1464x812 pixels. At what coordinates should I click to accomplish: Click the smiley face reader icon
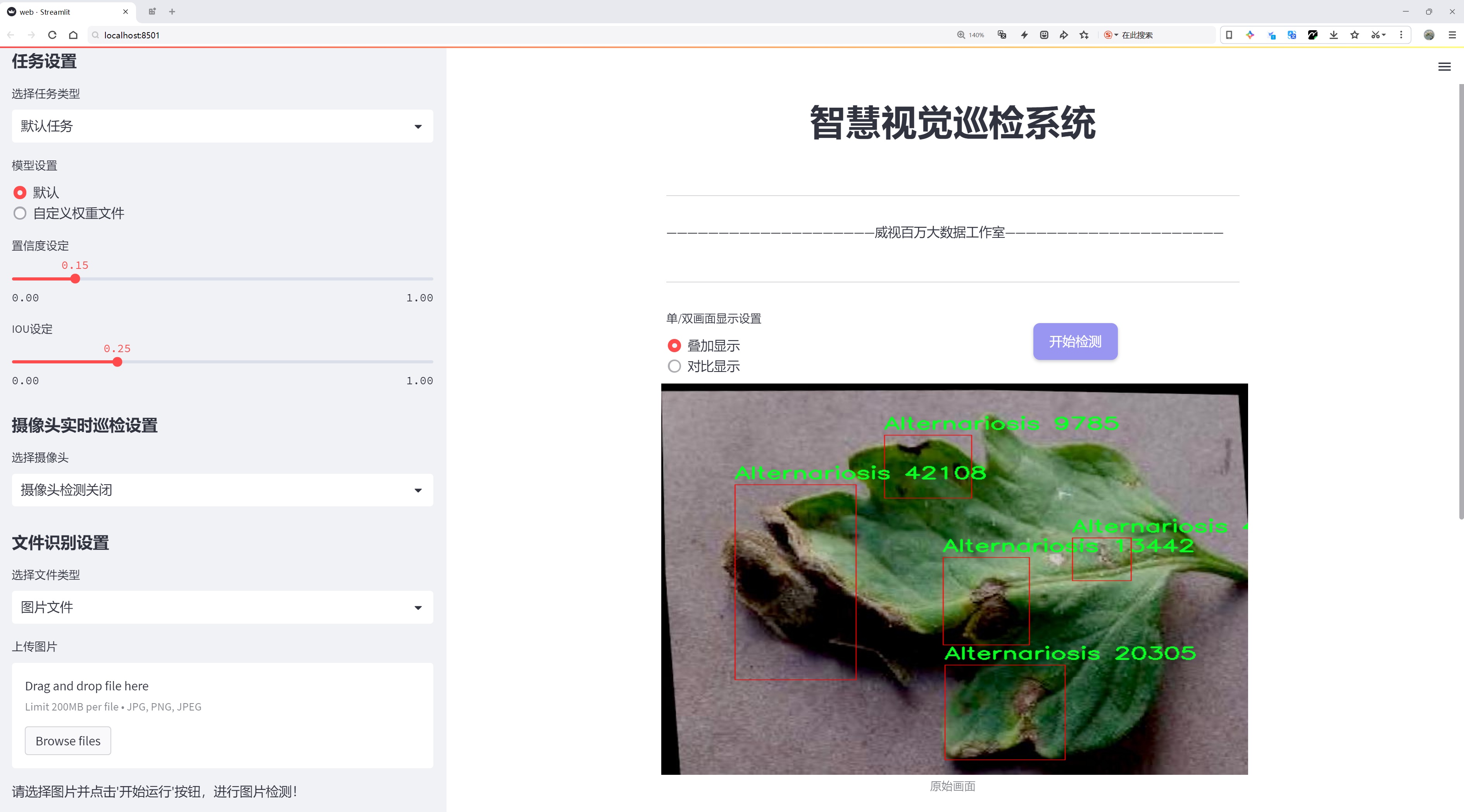1044,35
